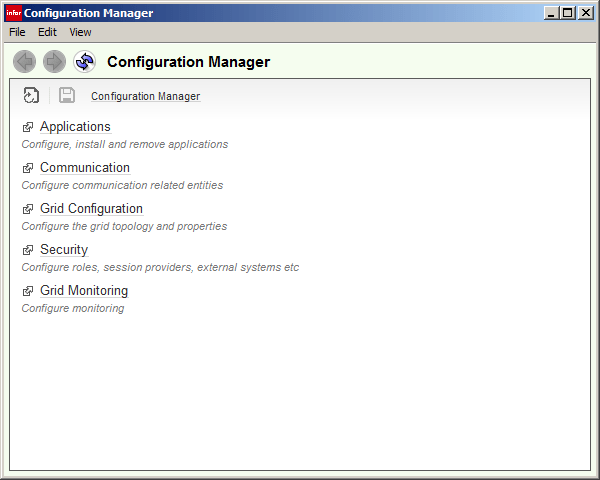Click the forward navigation arrow icon
Image resolution: width=600 pixels, height=480 pixels.
tap(54, 62)
